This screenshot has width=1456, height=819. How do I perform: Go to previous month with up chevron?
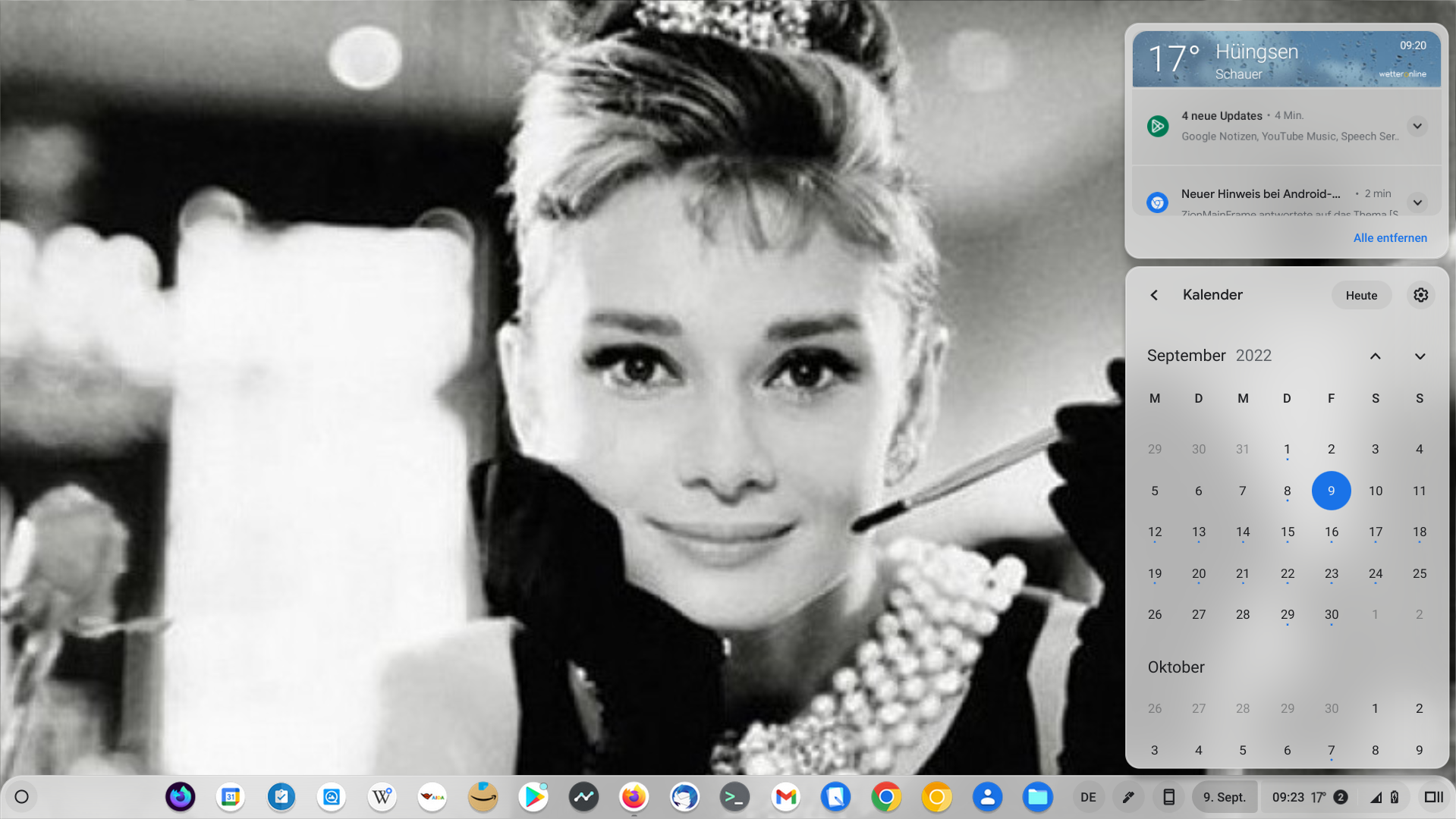(1375, 356)
